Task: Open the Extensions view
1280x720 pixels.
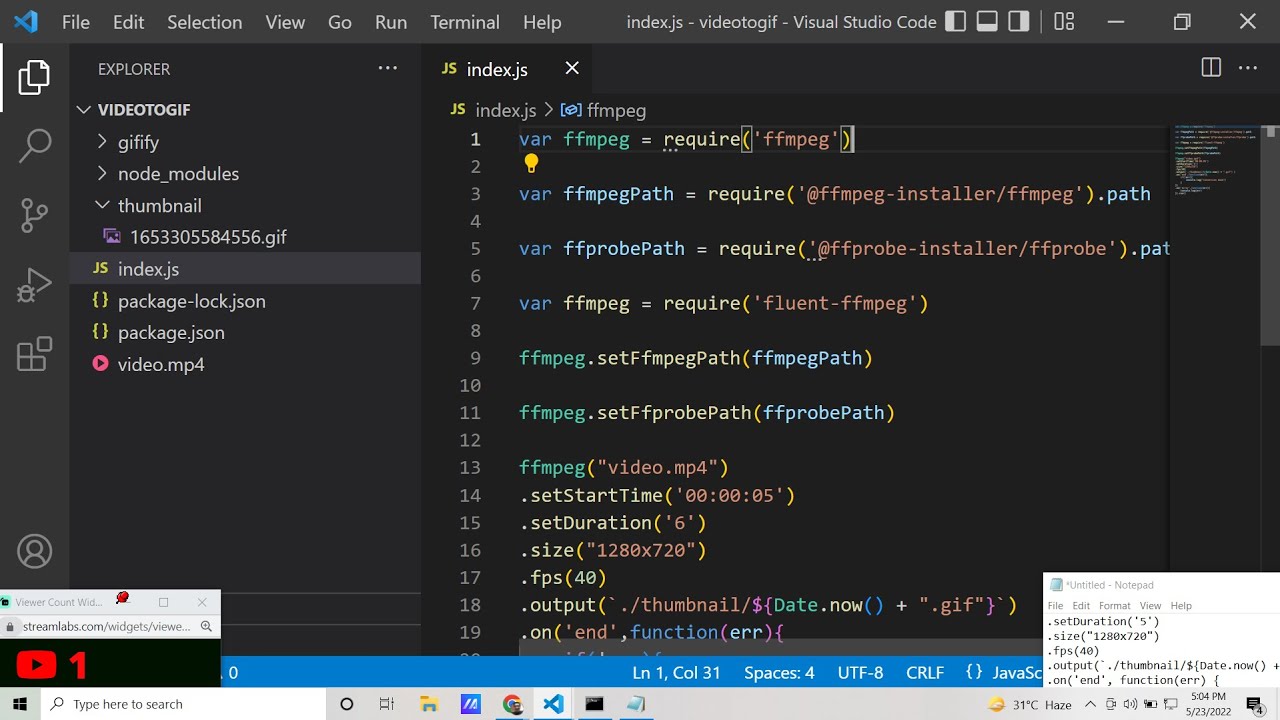Action: click(34, 355)
